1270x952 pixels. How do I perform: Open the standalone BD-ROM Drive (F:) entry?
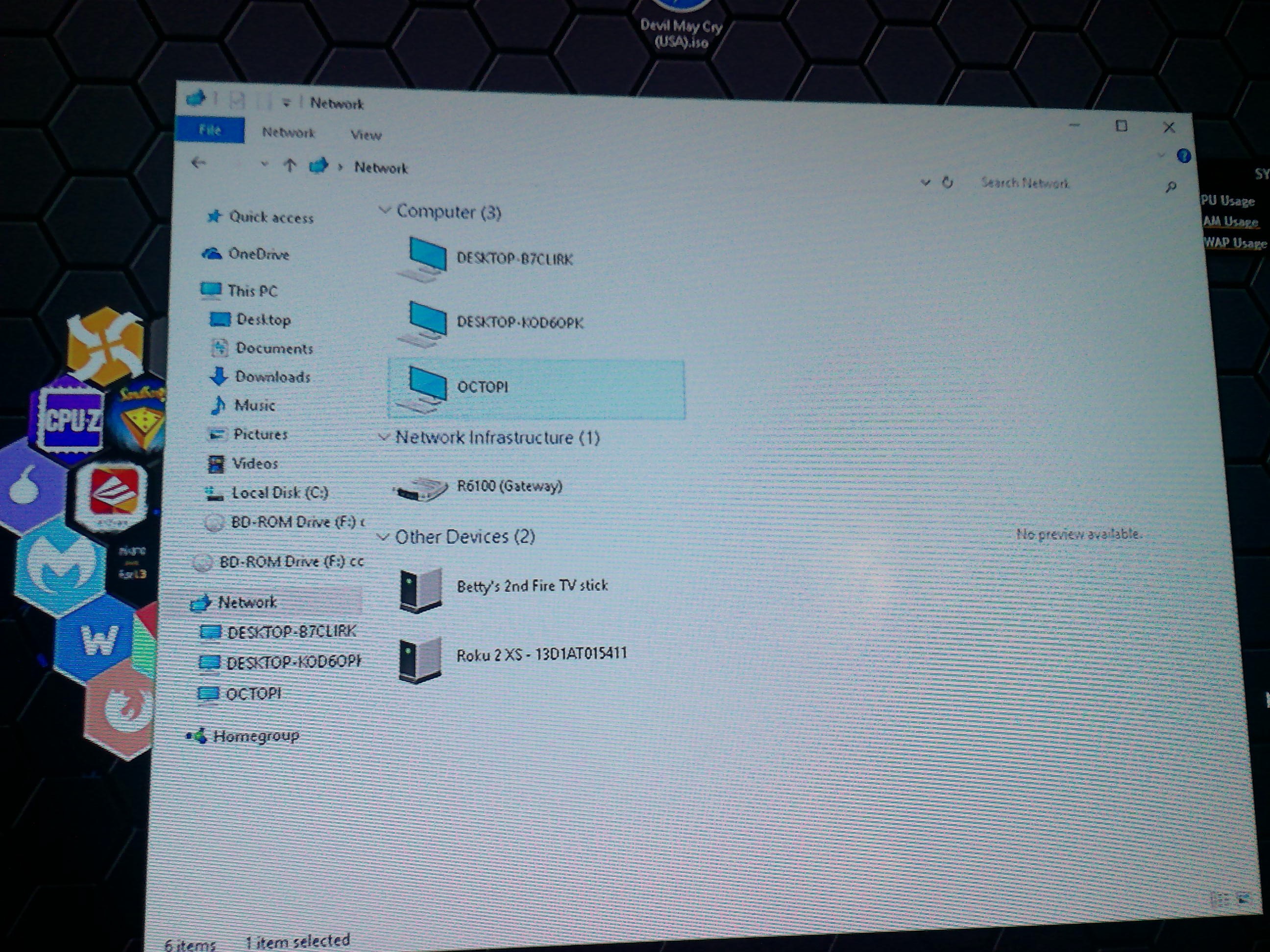(277, 562)
